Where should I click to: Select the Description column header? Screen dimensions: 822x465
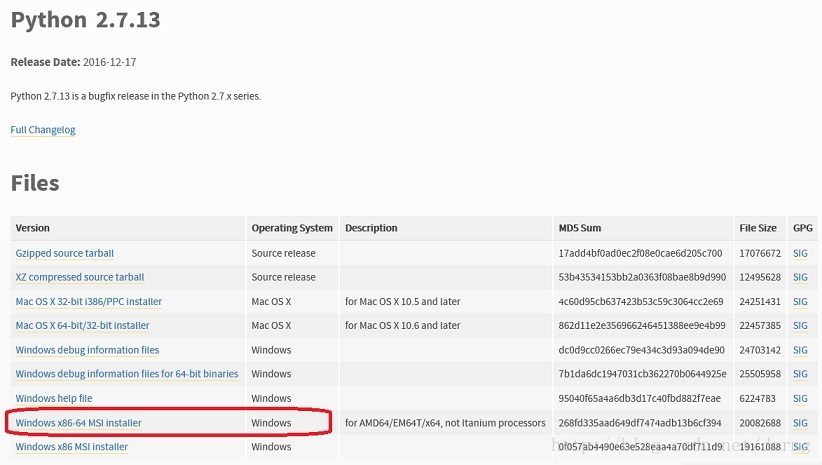coord(371,228)
